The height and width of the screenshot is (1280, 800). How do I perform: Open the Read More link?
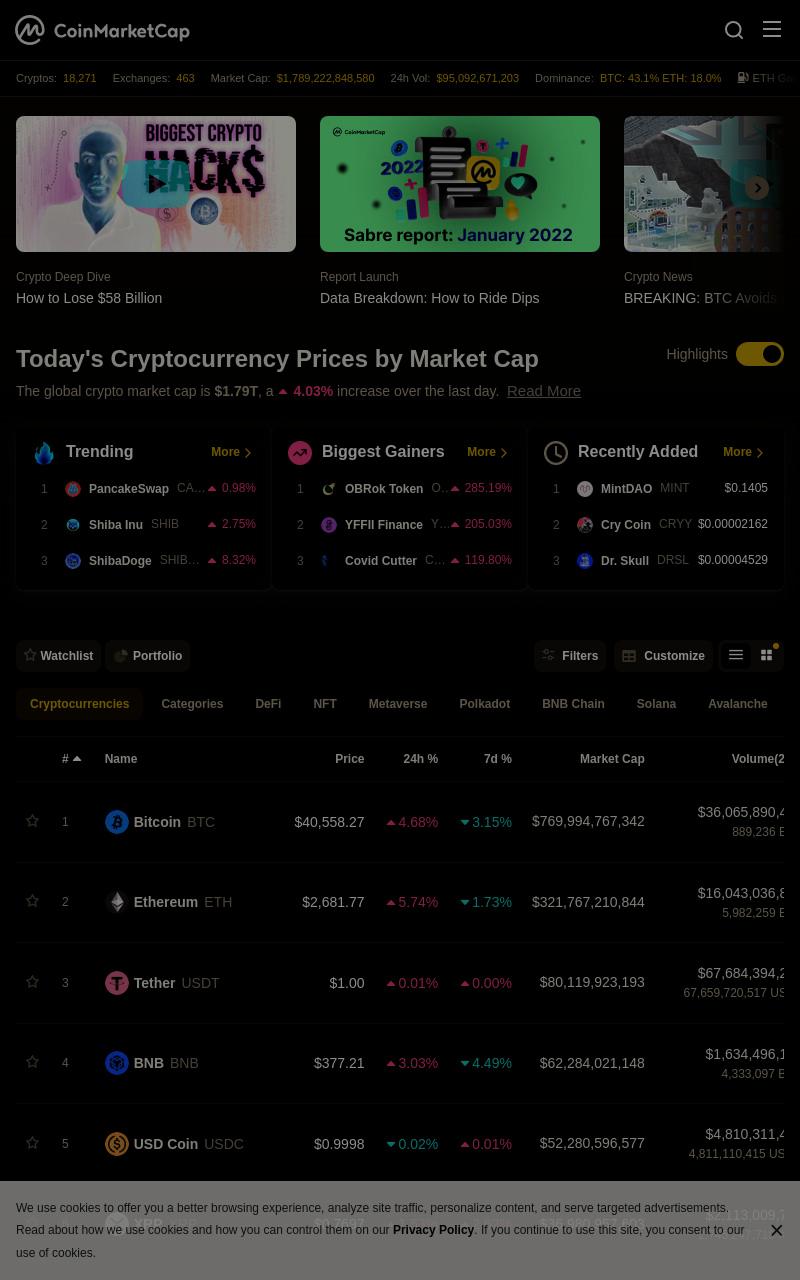544,391
